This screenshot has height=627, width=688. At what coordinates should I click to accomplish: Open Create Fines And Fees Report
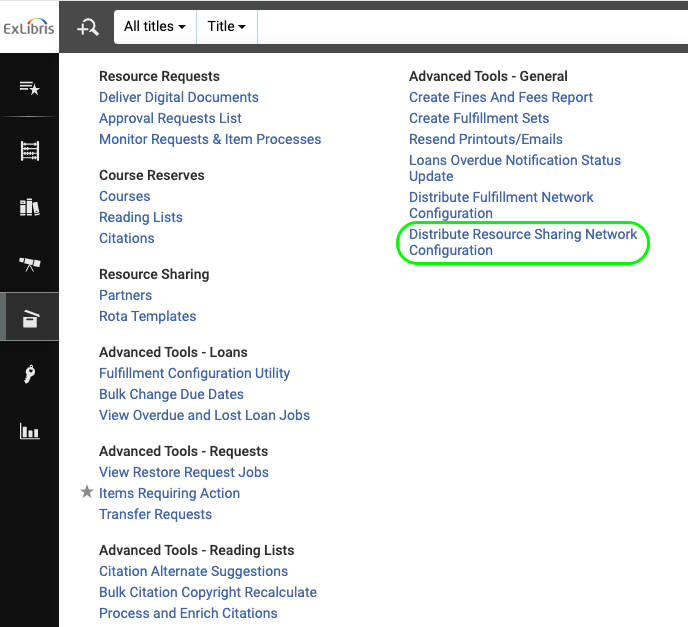click(500, 97)
